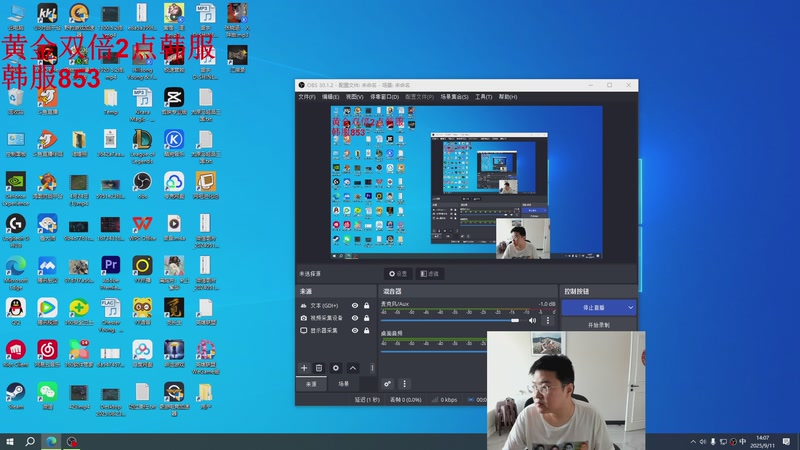Screen dimensions: 800x450
Task: Switch to OBS in taskbar
Action: click(72, 441)
